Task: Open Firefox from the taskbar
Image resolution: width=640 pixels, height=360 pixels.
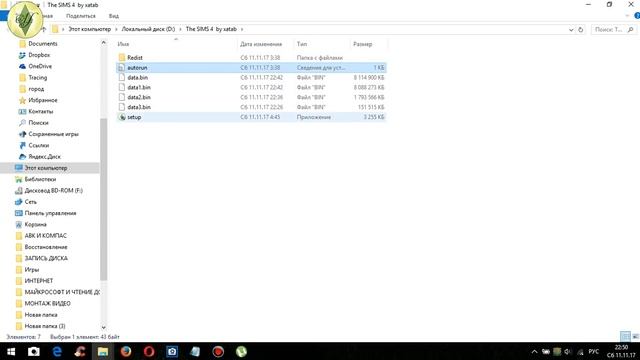Action: (126, 351)
